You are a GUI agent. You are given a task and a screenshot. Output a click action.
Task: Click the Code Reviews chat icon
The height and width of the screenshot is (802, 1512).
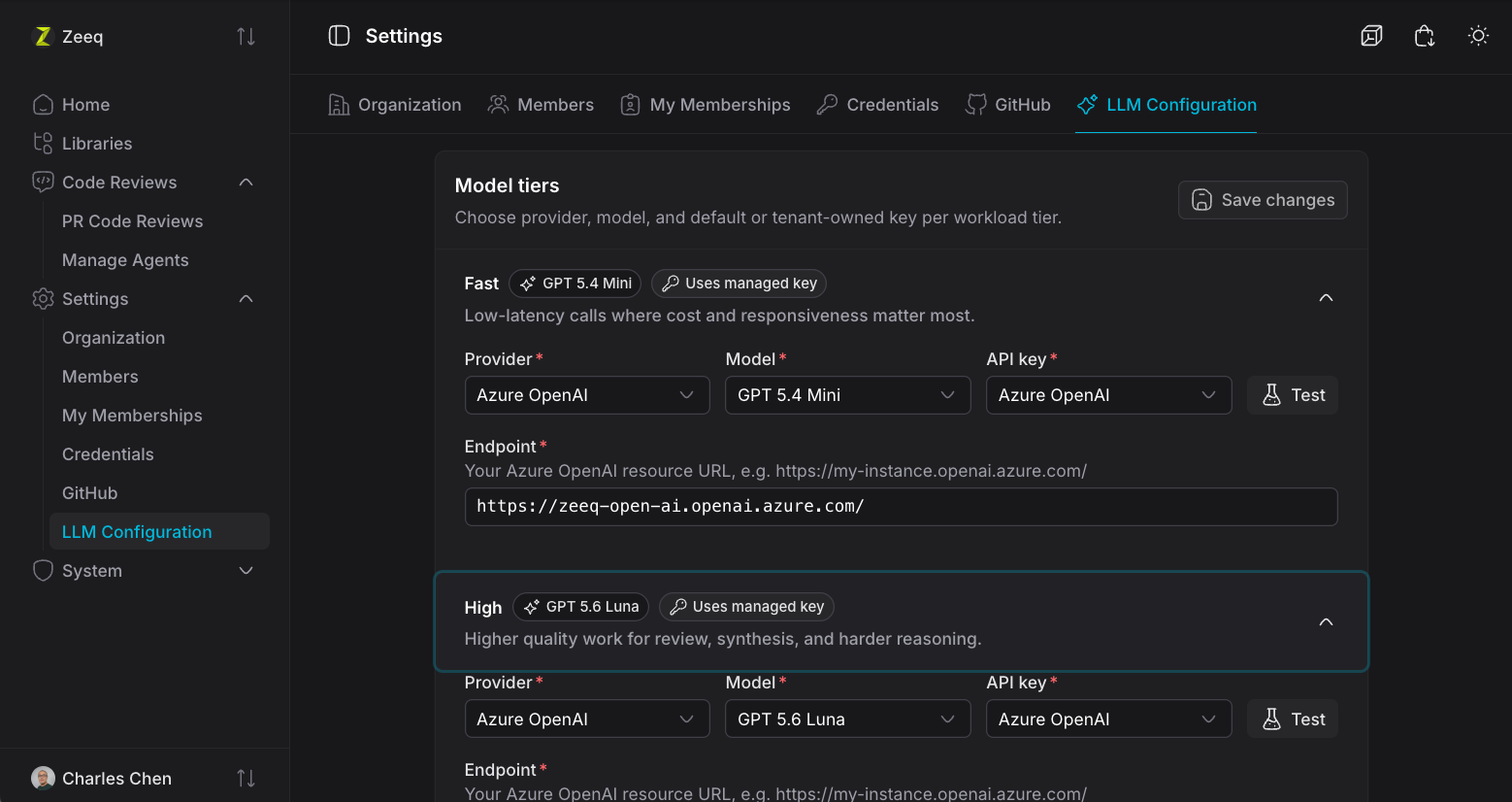43,183
